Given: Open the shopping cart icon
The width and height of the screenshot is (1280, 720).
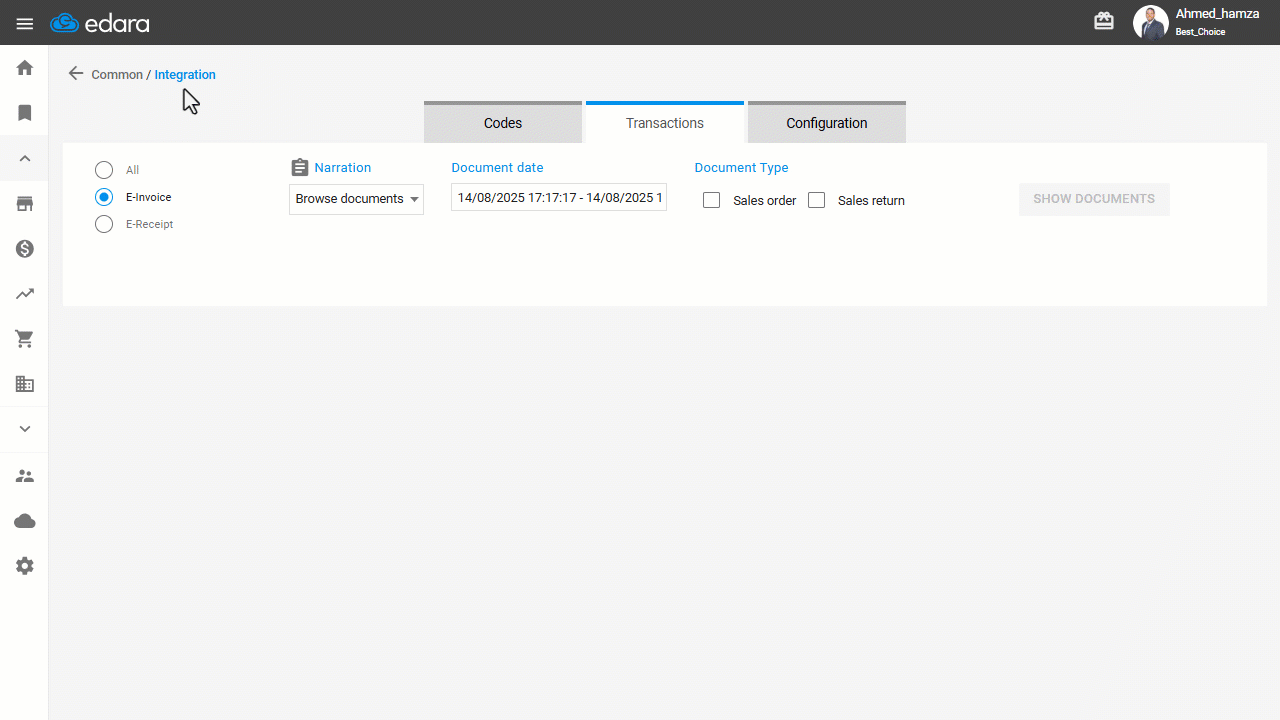Looking at the screenshot, I should (25, 339).
